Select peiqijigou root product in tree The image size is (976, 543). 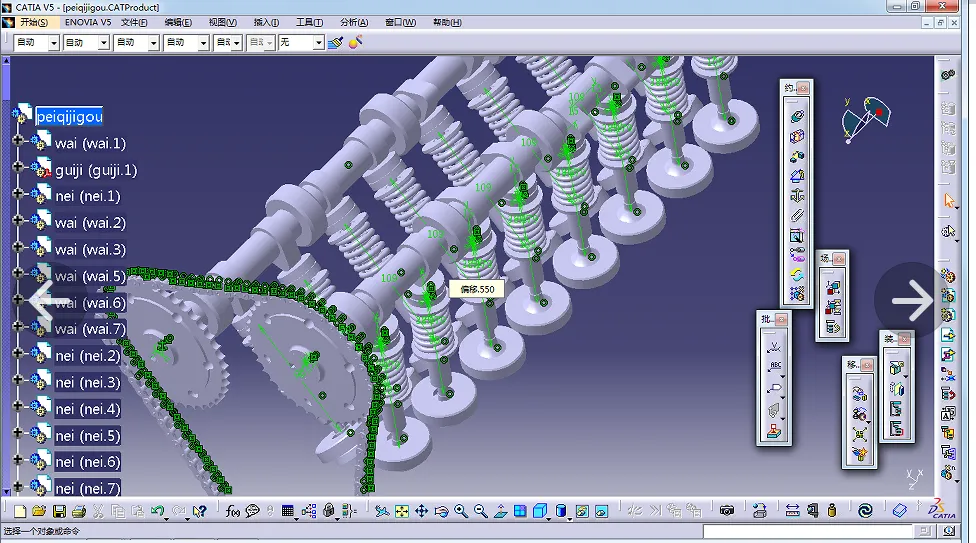pos(69,116)
